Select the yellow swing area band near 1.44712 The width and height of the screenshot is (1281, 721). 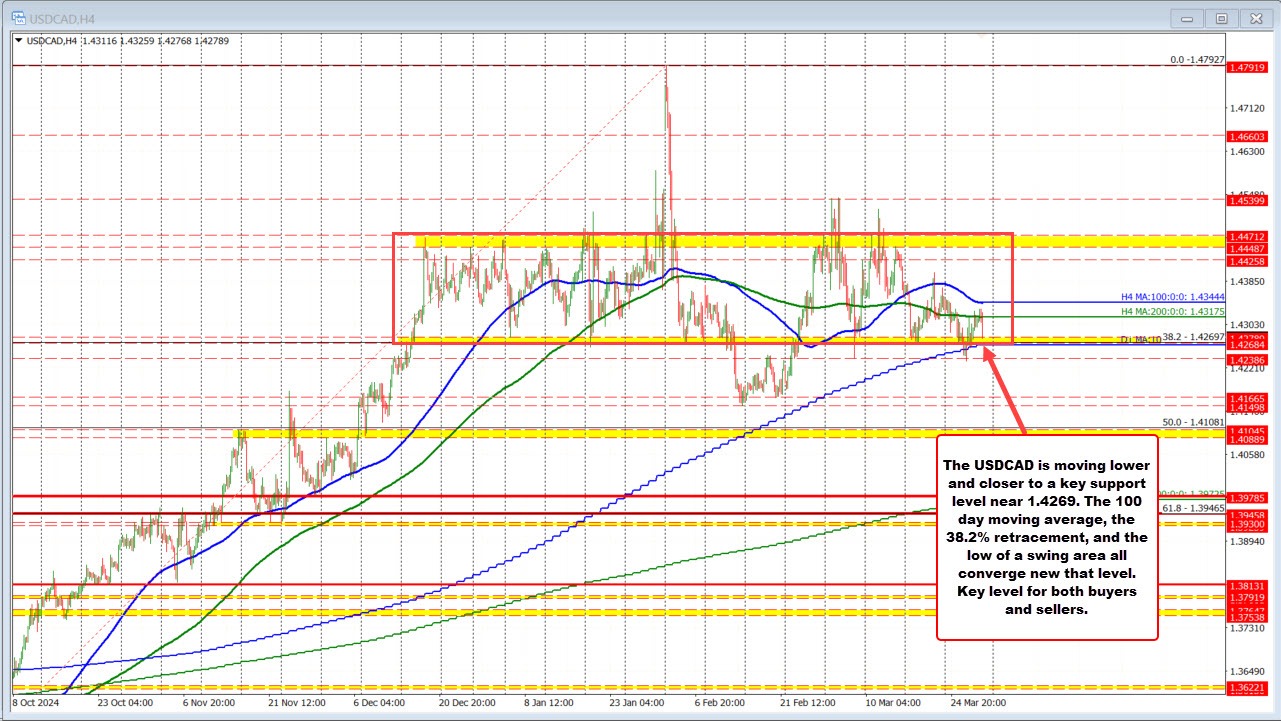(x=700, y=240)
